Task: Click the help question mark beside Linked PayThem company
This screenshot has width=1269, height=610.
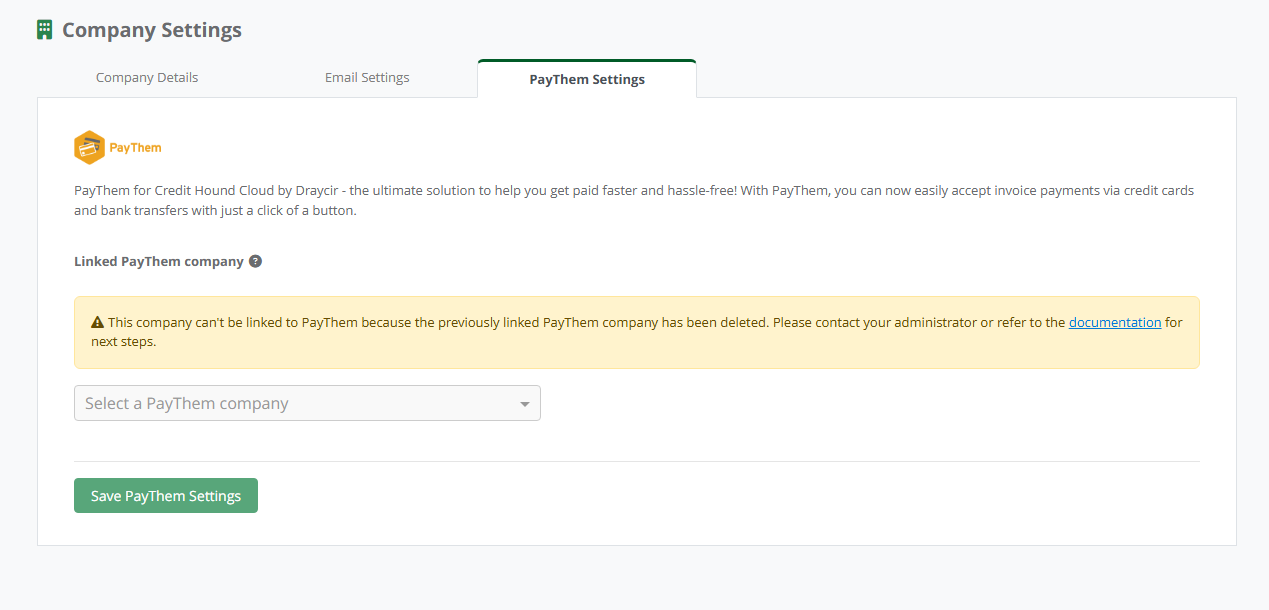Action: coord(255,261)
